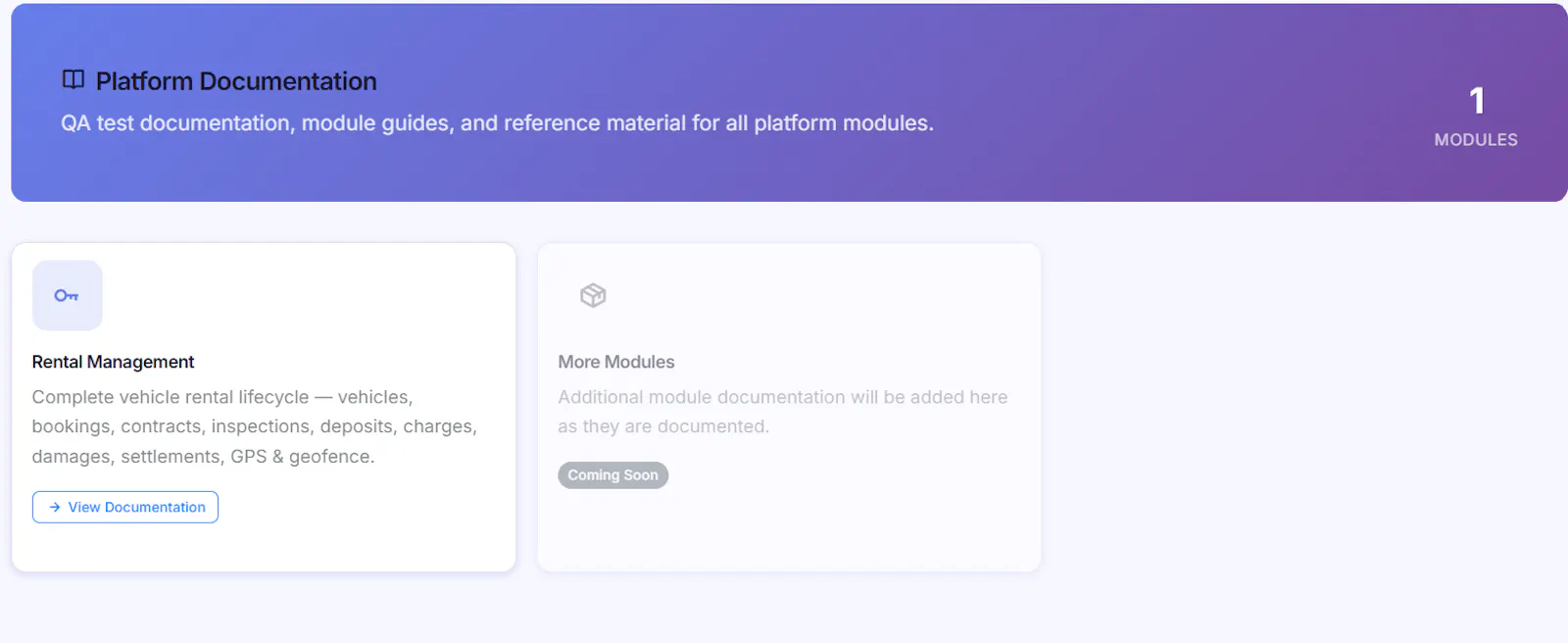The height and width of the screenshot is (643, 1568).
Task: Click the light blue key icon tile background
Action: 67,295
